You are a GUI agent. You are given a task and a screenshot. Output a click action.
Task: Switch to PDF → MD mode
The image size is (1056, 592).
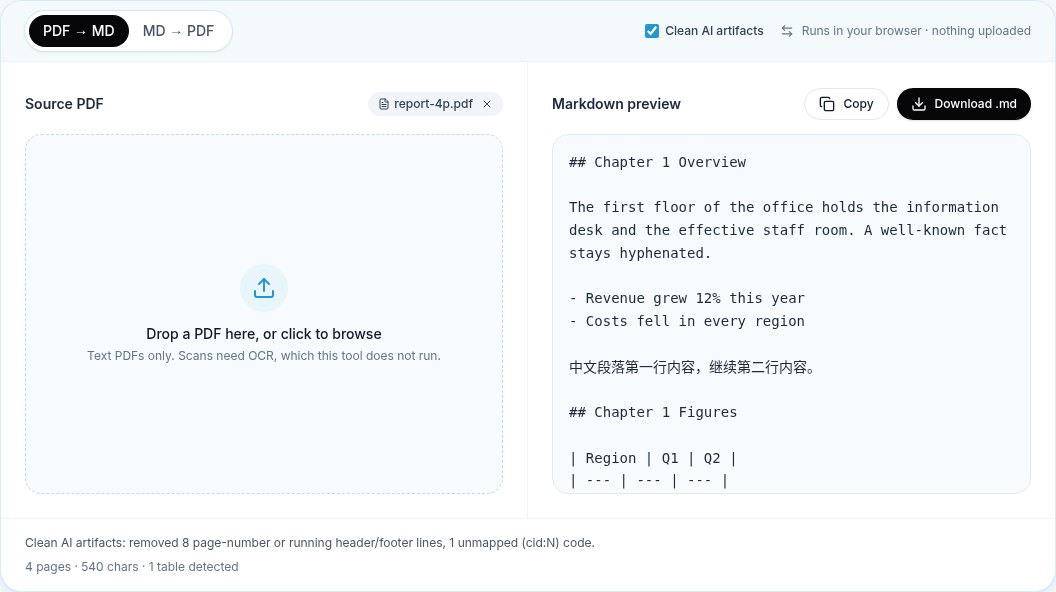79,31
